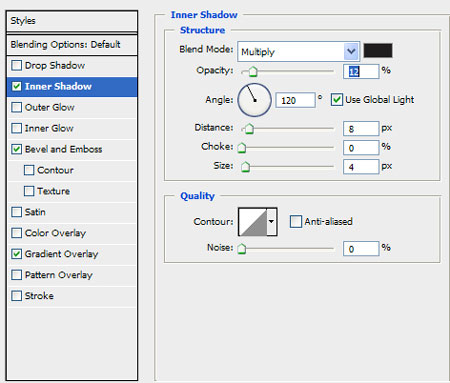The width and height of the screenshot is (450, 383).
Task: Open the Color Overlay settings
Action: tap(55, 233)
